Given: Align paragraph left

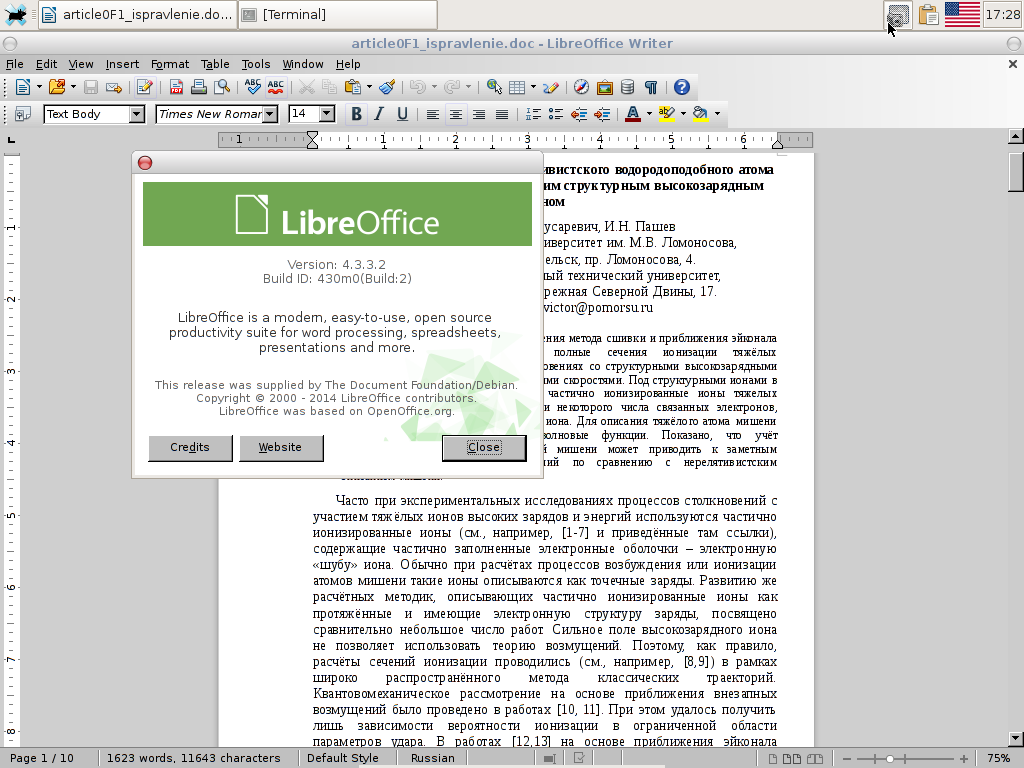Looking at the screenshot, I should [x=432, y=114].
